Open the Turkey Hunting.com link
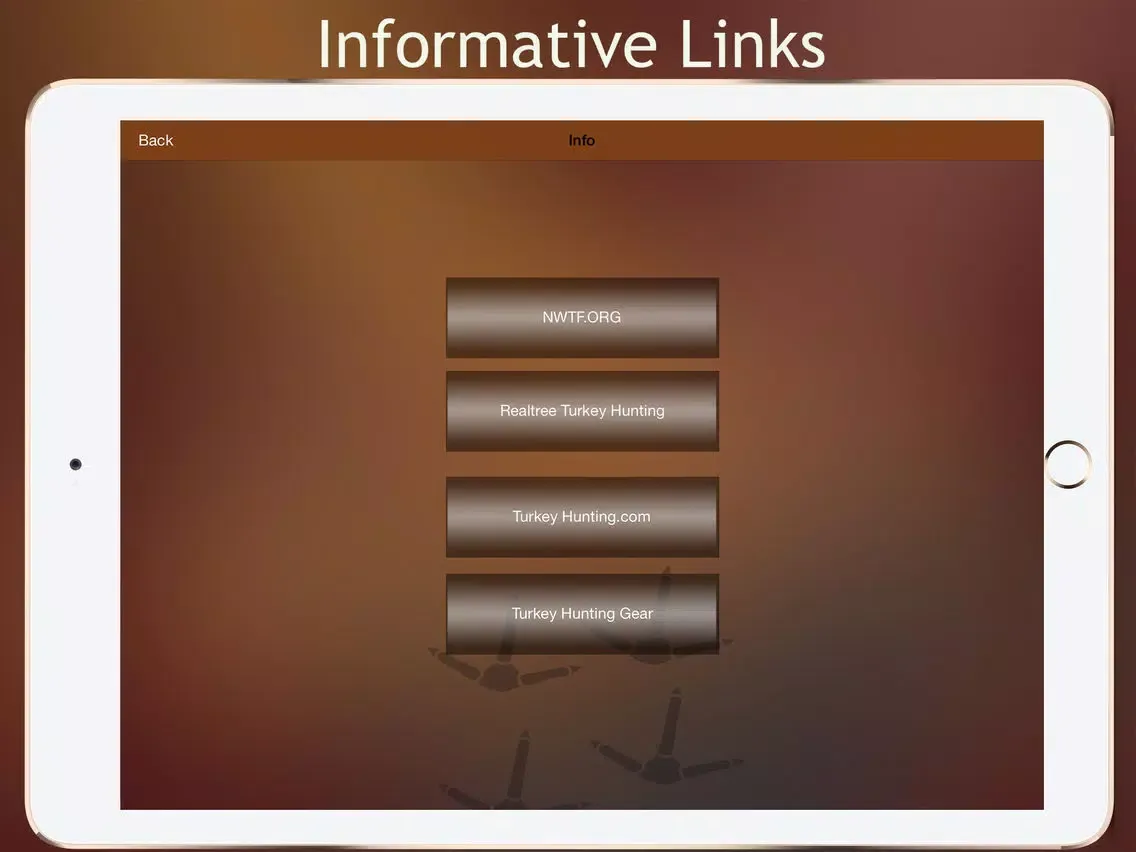This screenshot has height=852, width=1136. pos(582,517)
